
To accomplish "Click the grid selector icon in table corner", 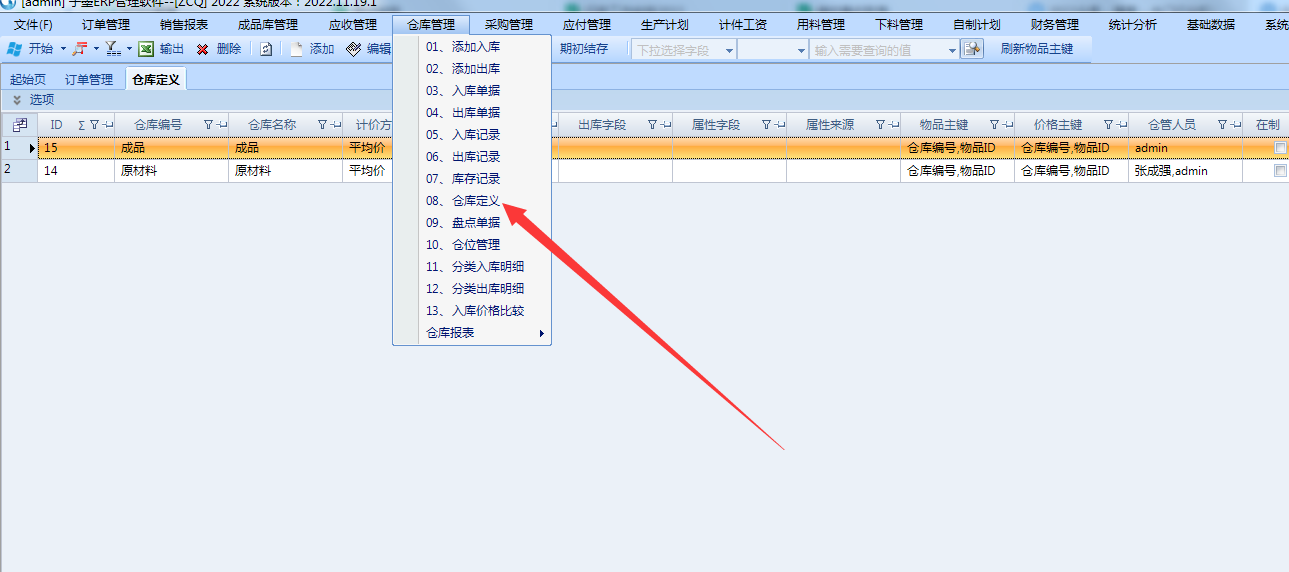I will (x=19, y=125).
